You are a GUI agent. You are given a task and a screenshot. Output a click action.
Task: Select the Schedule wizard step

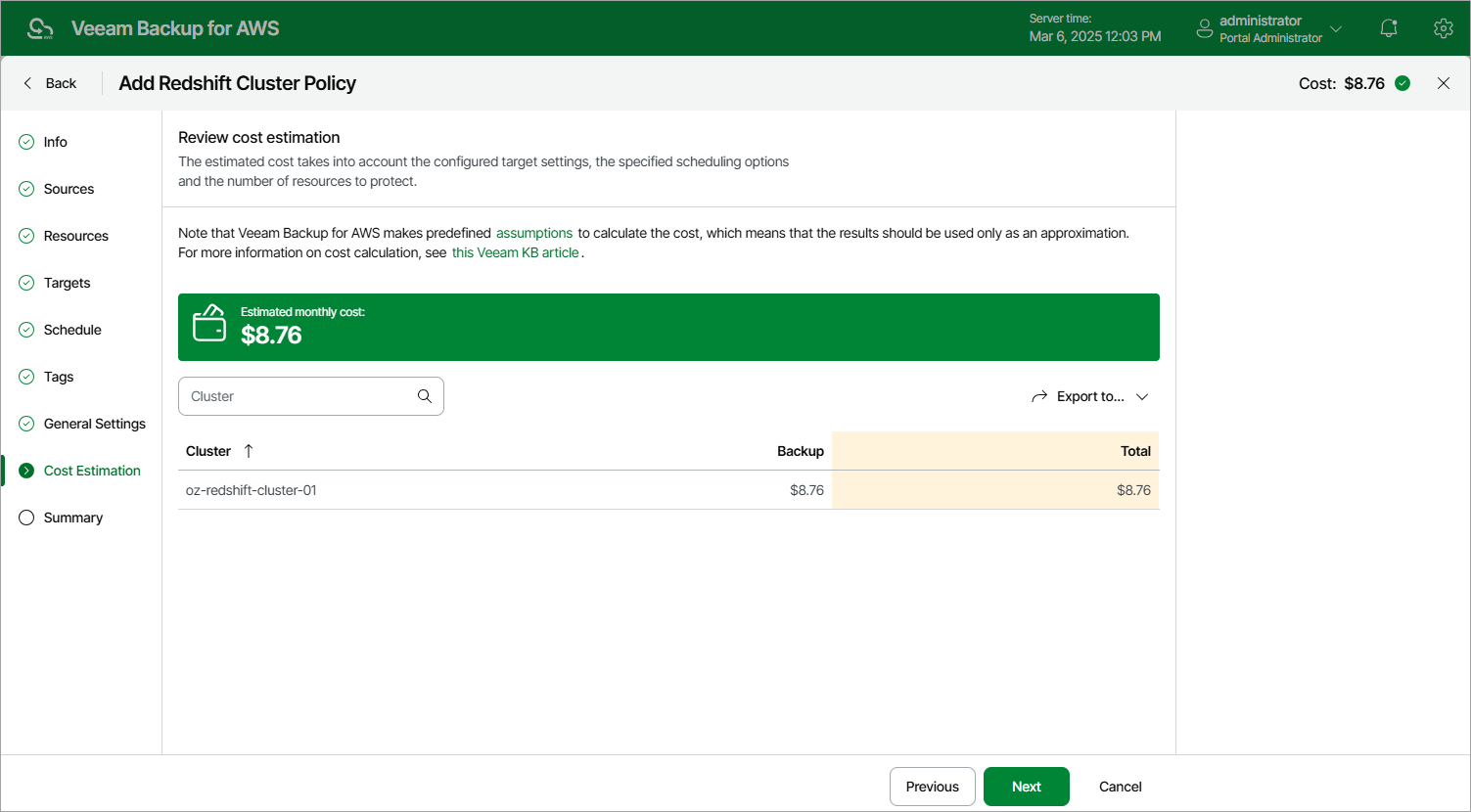pyautogui.click(x=72, y=330)
